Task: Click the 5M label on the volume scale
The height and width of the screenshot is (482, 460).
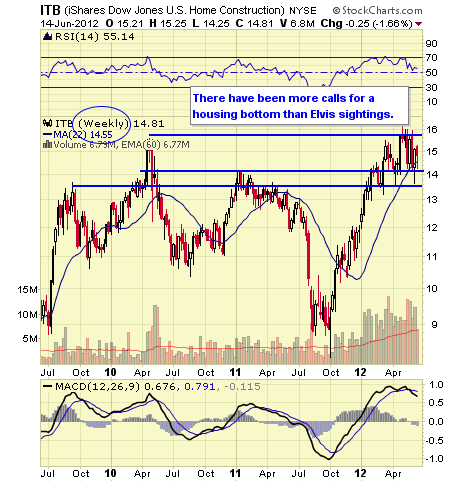Action: pyautogui.click(x=30, y=339)
